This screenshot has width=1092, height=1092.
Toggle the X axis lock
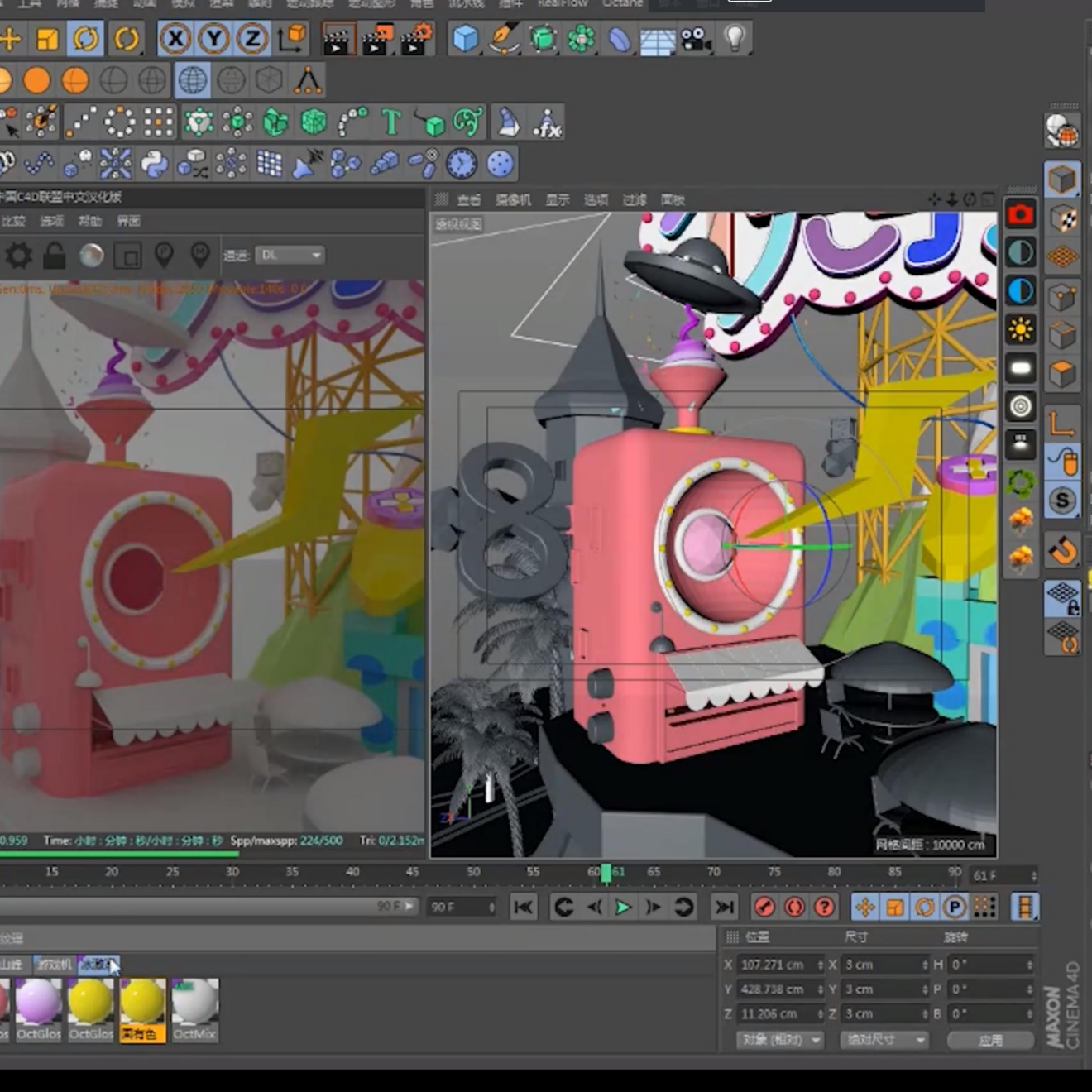(x=175, y=38)
